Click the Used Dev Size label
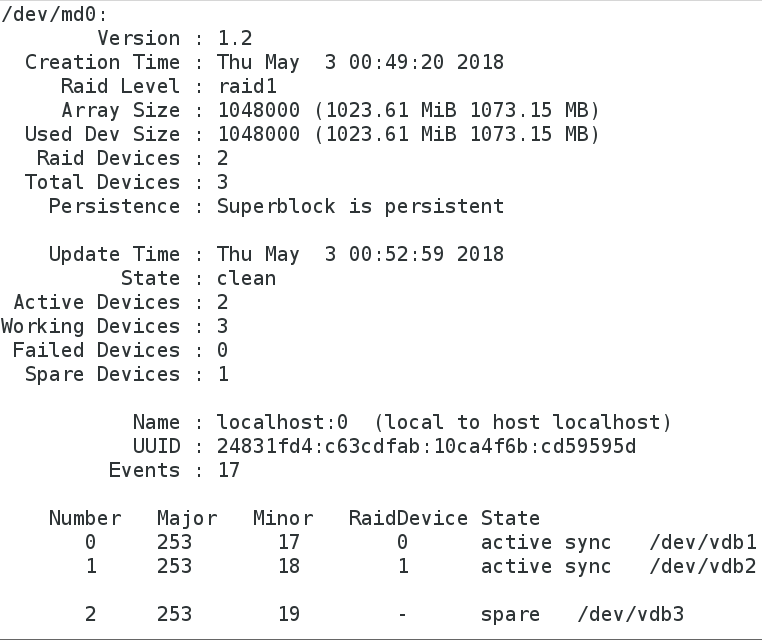762x640 pixels. tap(103, 134)
